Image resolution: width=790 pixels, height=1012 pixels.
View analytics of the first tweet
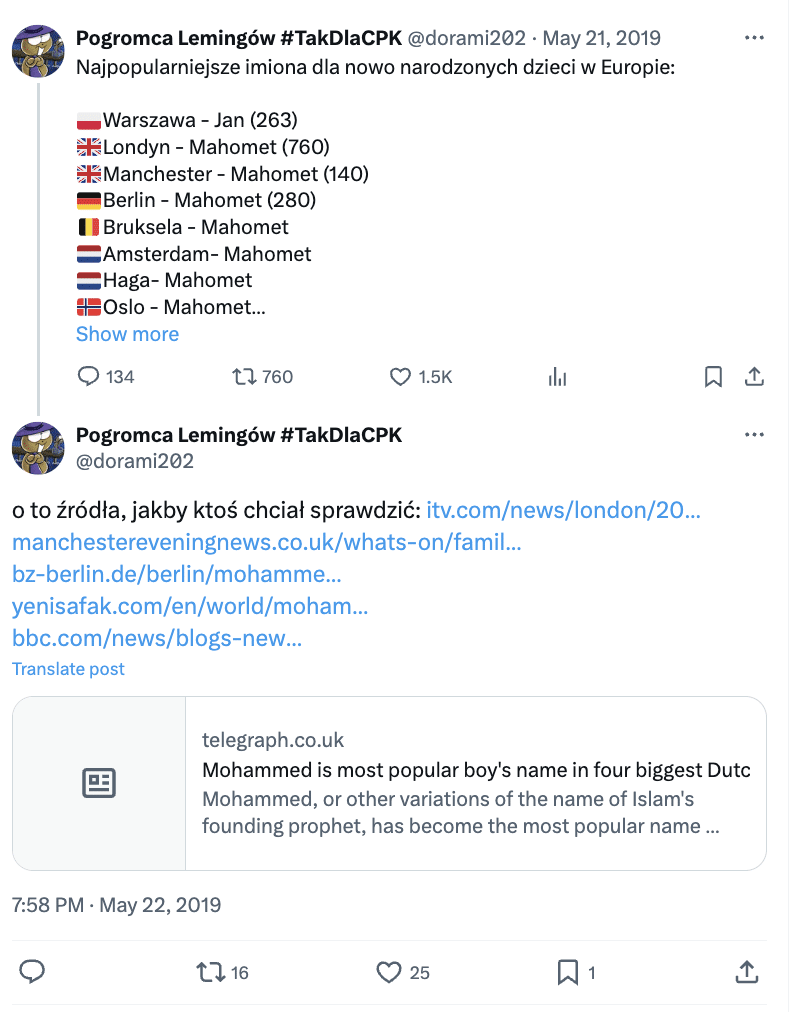click(x=558, y=377)
